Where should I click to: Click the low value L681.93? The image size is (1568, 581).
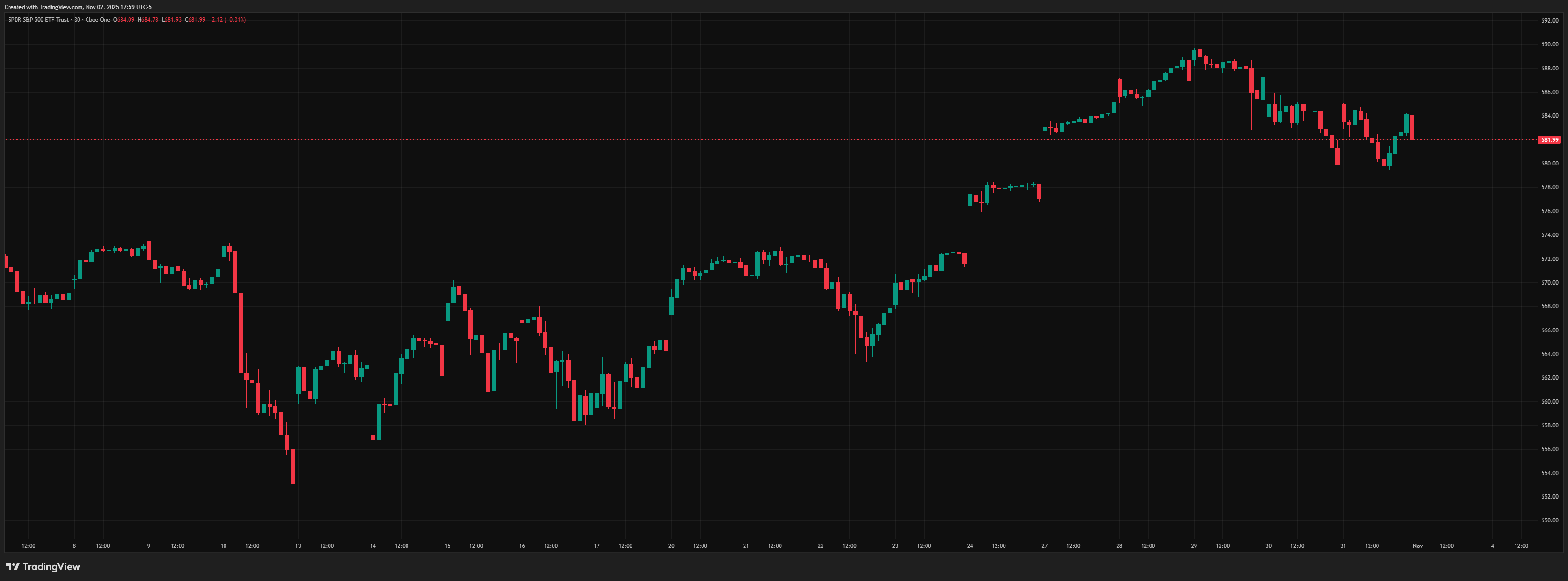pos(171,20)
